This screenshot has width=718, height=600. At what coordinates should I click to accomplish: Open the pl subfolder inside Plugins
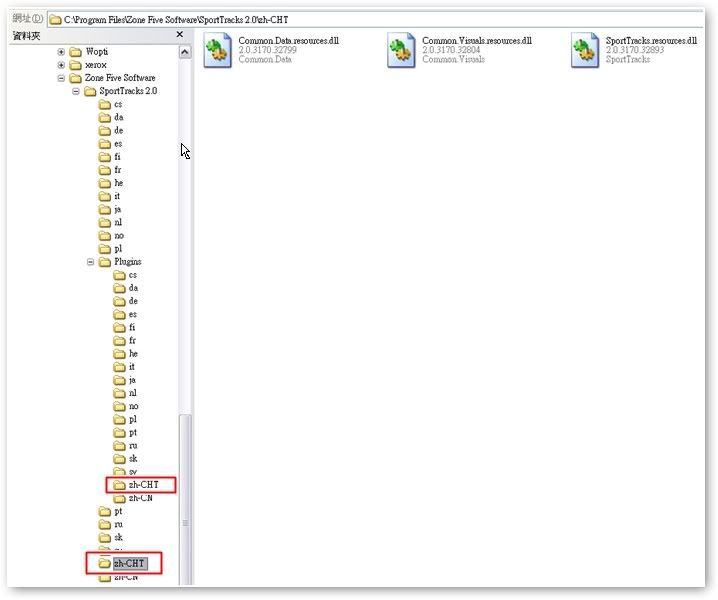click(125, 420)
